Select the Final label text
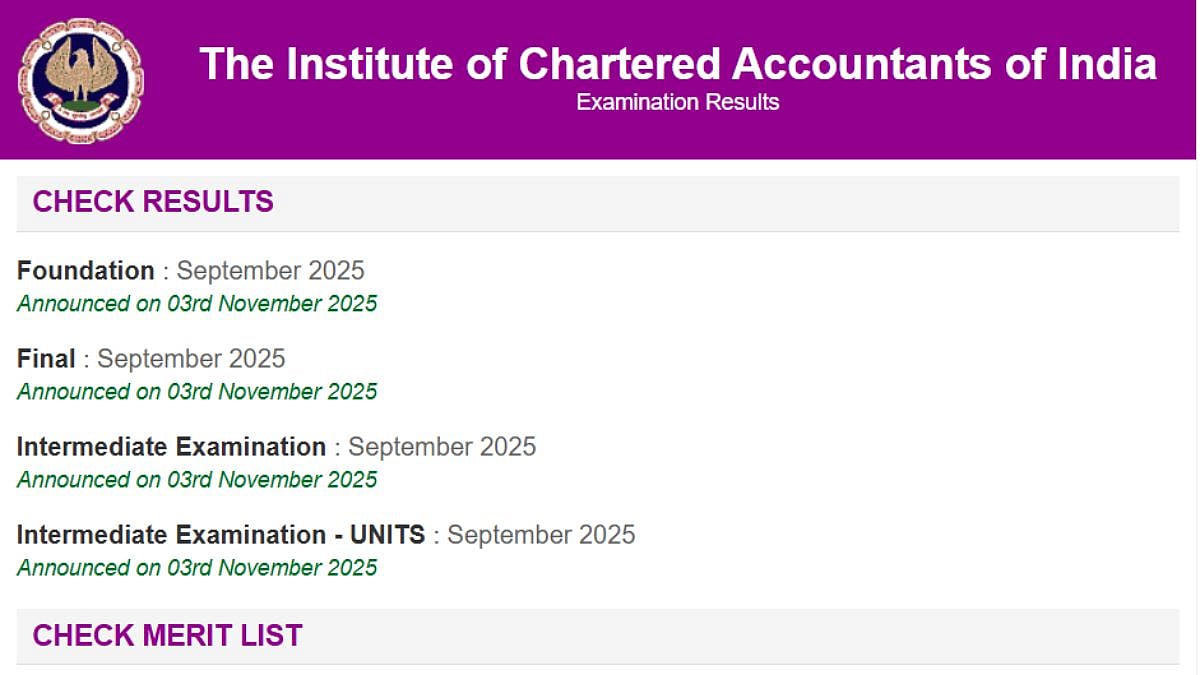Viewport: 1200px width, 675px height. point(45,358)
